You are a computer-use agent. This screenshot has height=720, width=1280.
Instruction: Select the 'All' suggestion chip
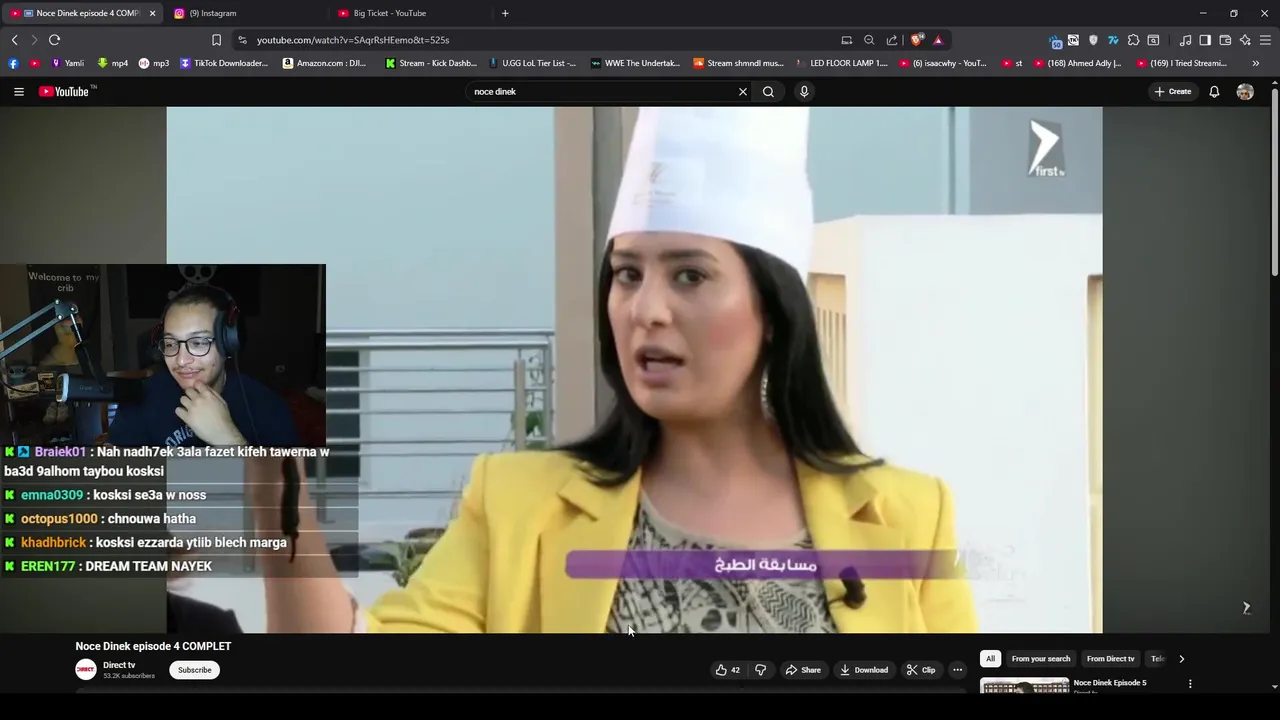990,659
